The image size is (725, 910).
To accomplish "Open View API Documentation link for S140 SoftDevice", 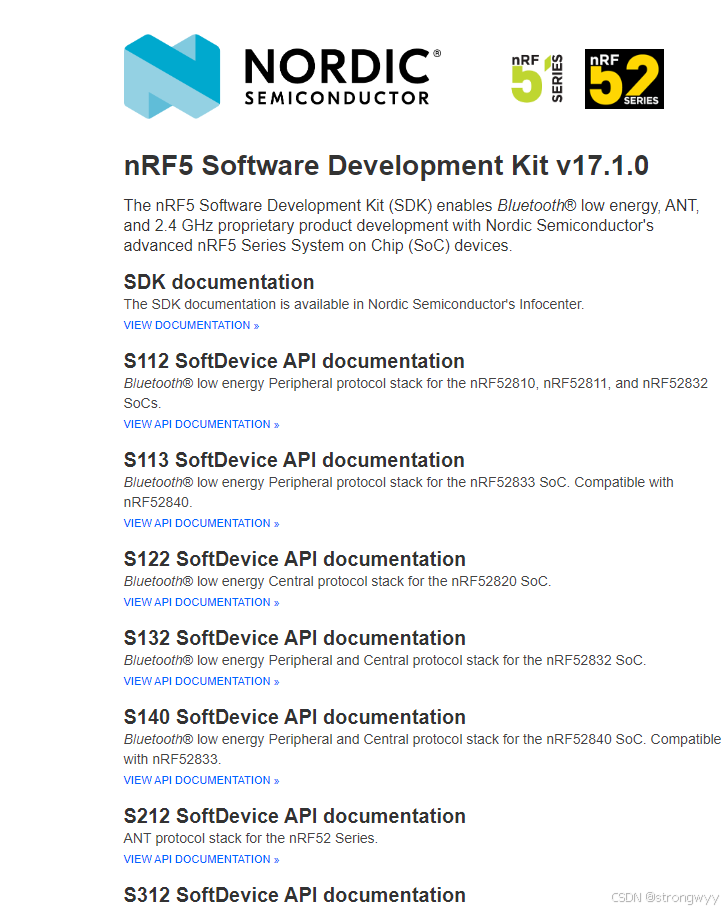I will point(201,781).
